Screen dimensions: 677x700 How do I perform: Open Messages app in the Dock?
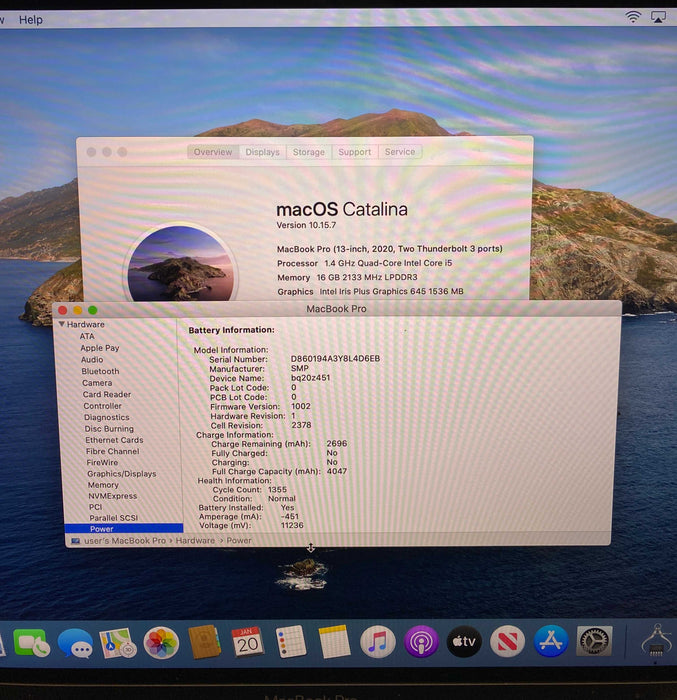(x=75, y=643)
